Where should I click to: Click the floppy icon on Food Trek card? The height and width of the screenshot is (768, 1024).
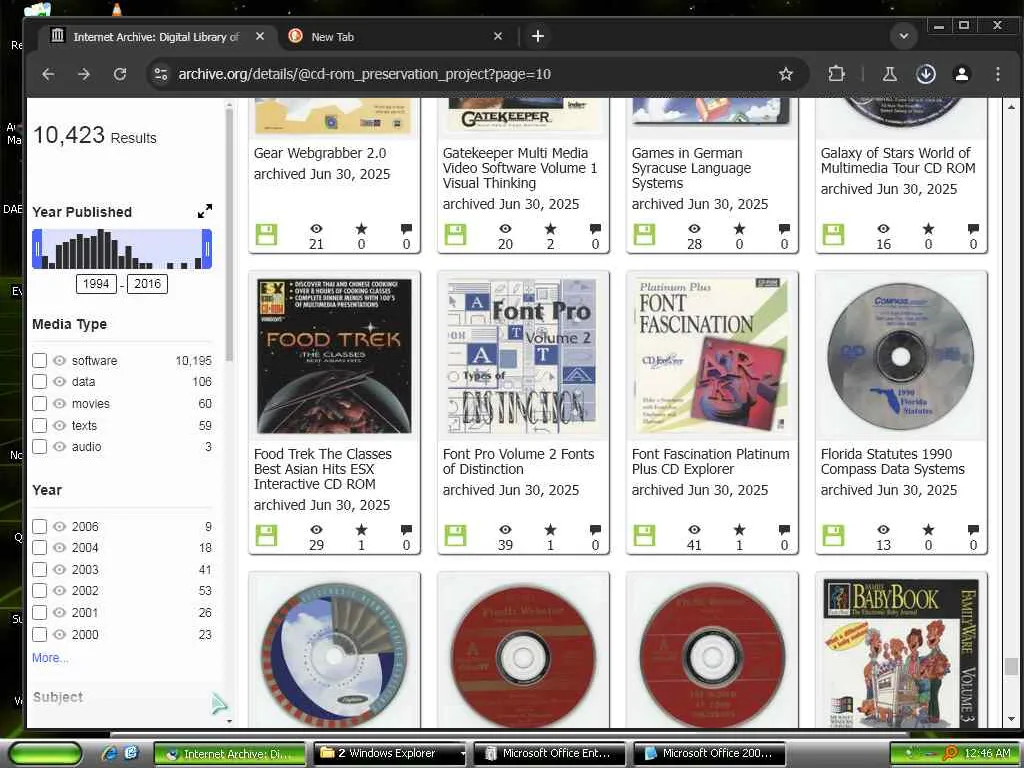[266, 536]
